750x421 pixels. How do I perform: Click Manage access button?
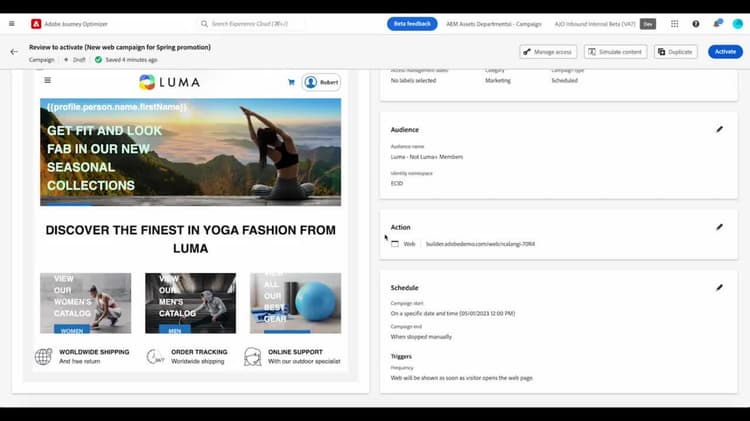pyautogui.click(x=548, y=52)
